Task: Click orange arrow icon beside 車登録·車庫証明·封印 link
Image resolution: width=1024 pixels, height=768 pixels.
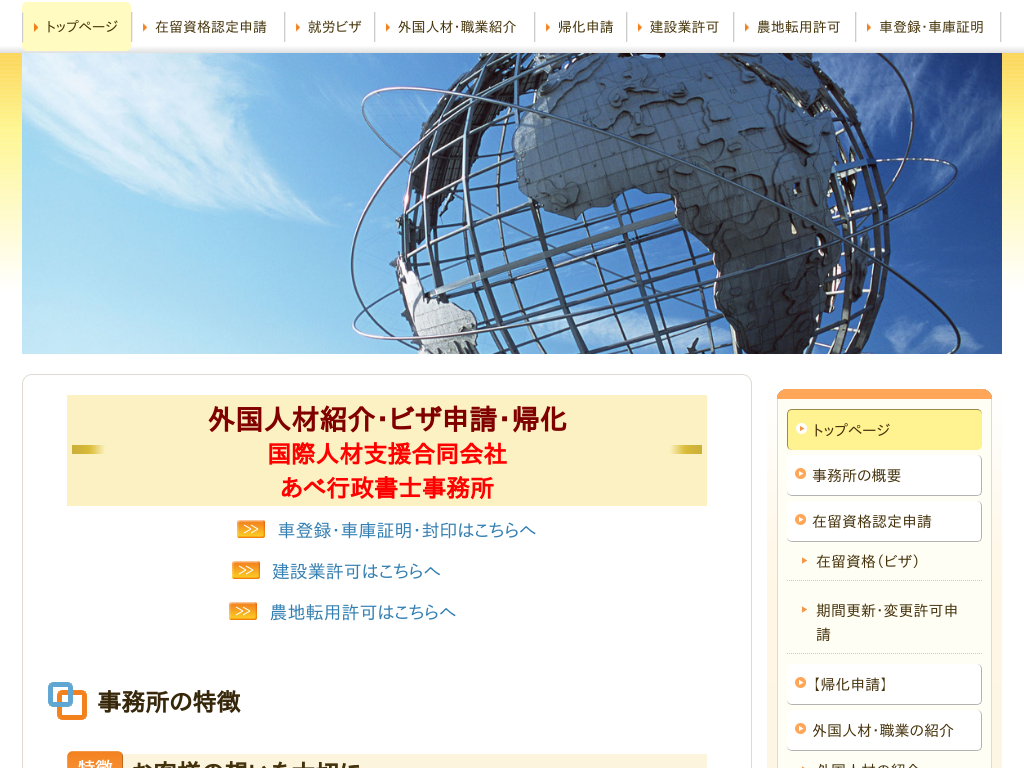Action: tap(251, 529)
